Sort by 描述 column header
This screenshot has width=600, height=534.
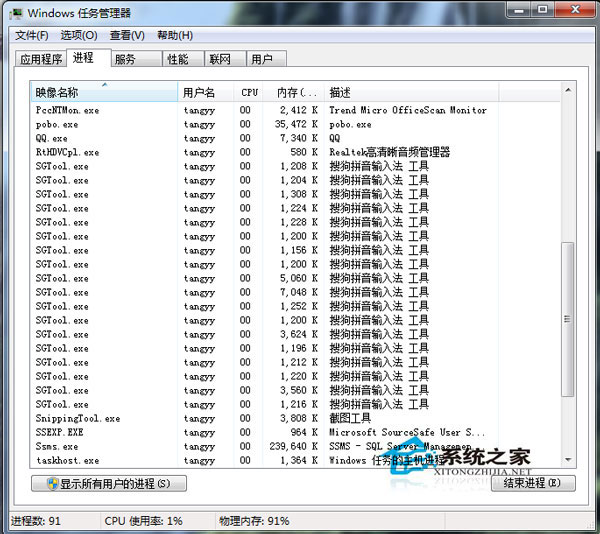point(412,92)
